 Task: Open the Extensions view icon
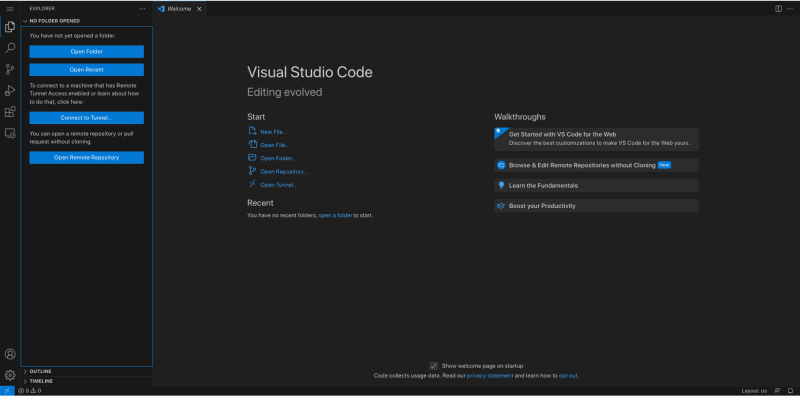point(10,112)
